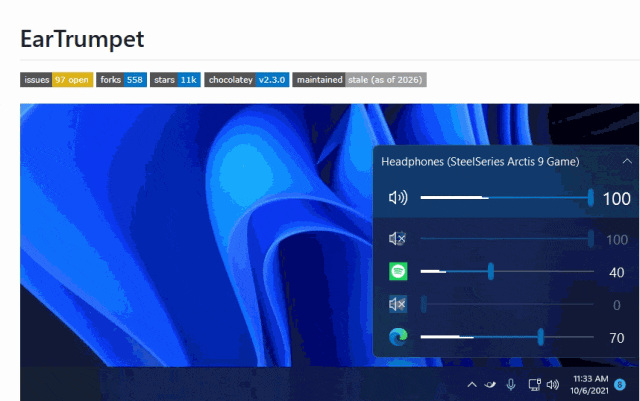Unmute the app row showing 0
The image size is (640, 401).
(398, 304)
